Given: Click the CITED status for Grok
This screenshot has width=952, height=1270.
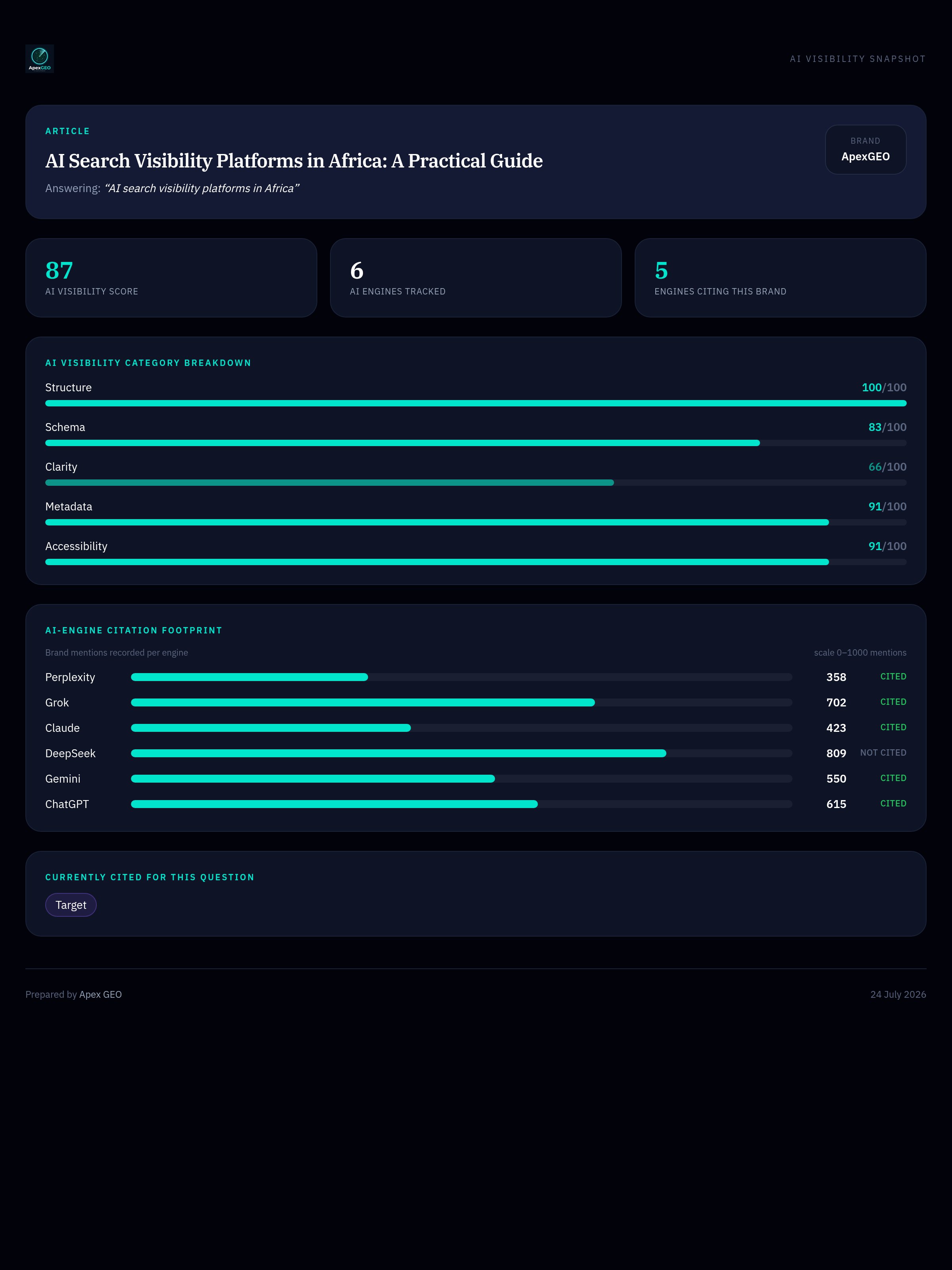Looking at the screenshot, I should pyautogui.click(x=893, y=702).
